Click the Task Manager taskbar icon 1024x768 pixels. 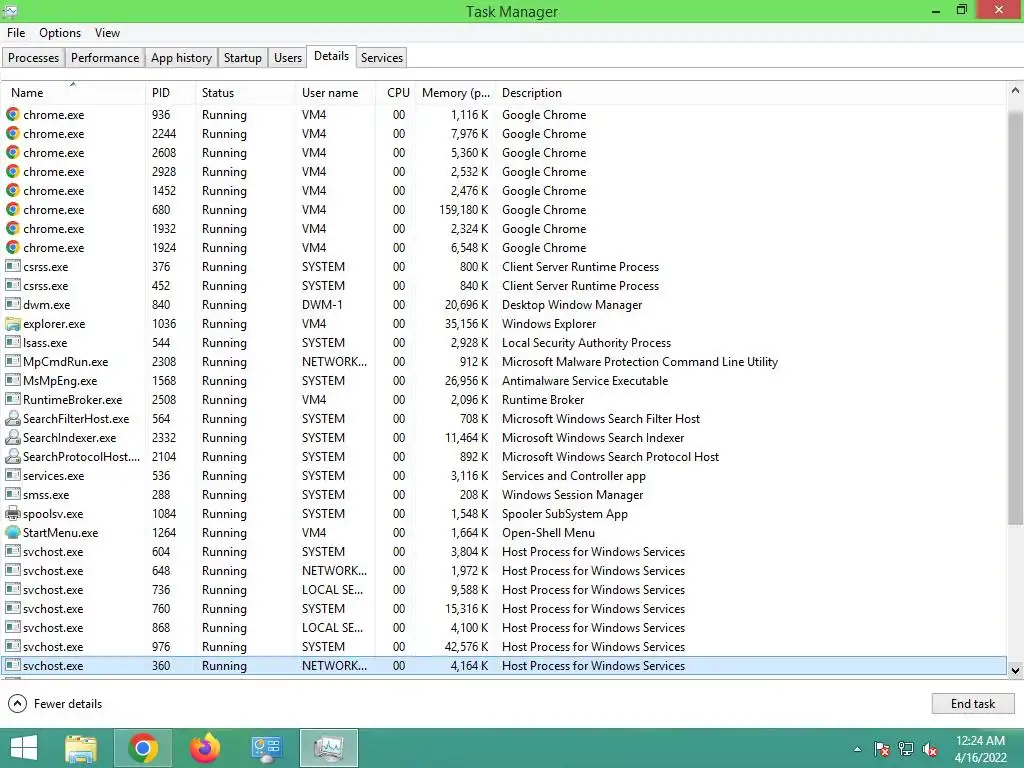(328, 748)
